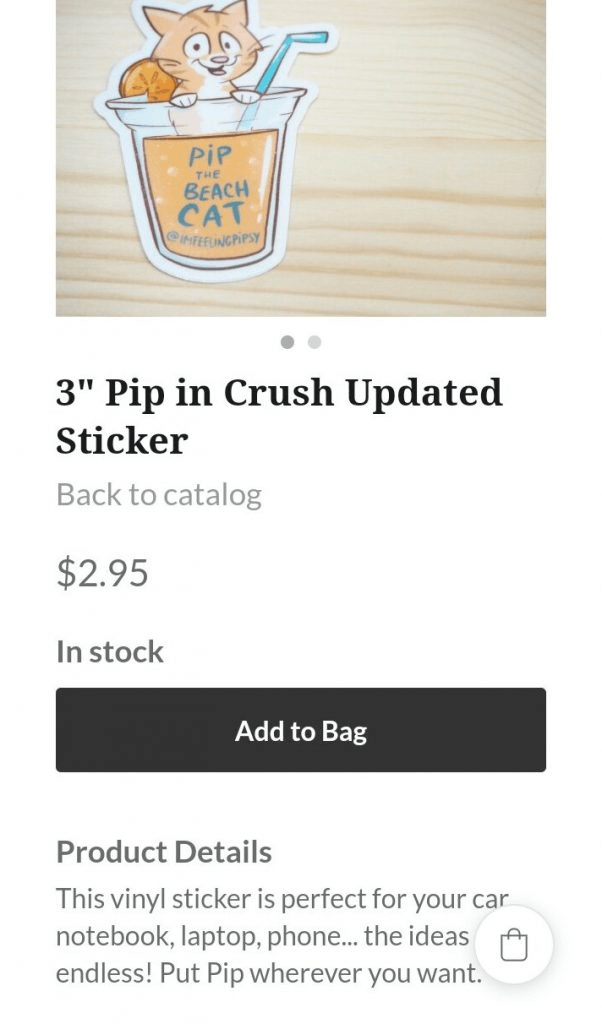Click the word "Sticker" in the title
The height and width of the screenshot is (1024, 602).
pyautogui.click(x=122, y=440)
